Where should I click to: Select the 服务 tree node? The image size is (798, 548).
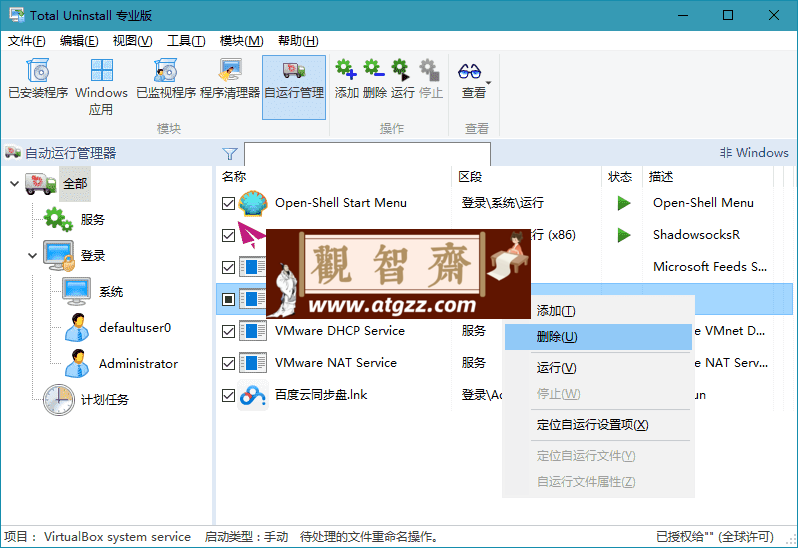[92, 219]
